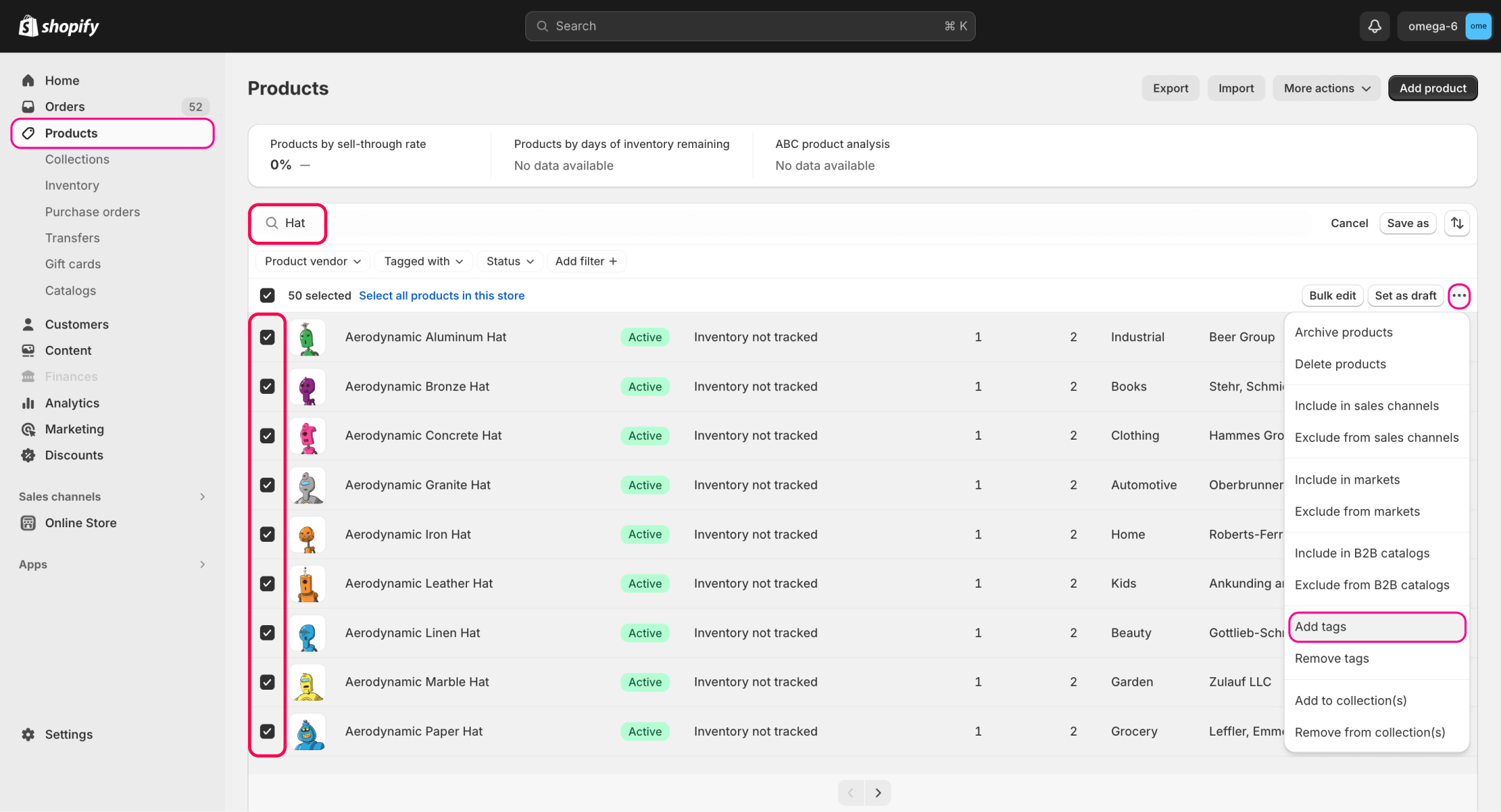Click the Analytics bar chart icon

pyautogui.click(x=28, y=403)
